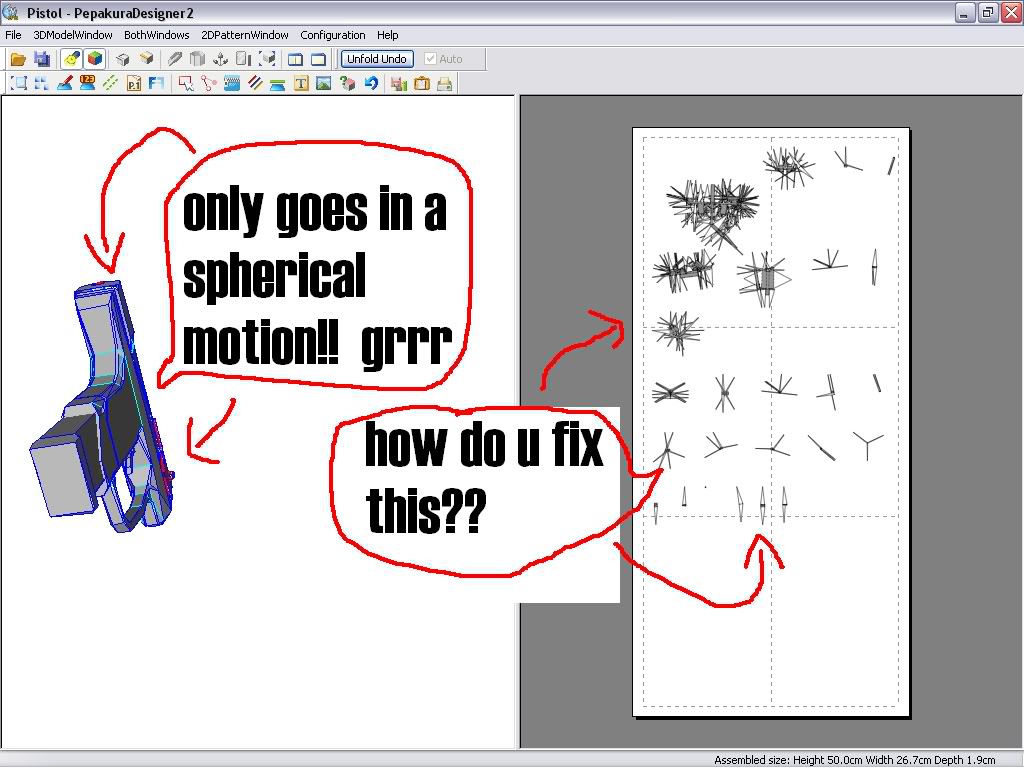
Task: Click the status bar 'Assembled size' text
Action: pyautogui.click(x=854, y=760)
